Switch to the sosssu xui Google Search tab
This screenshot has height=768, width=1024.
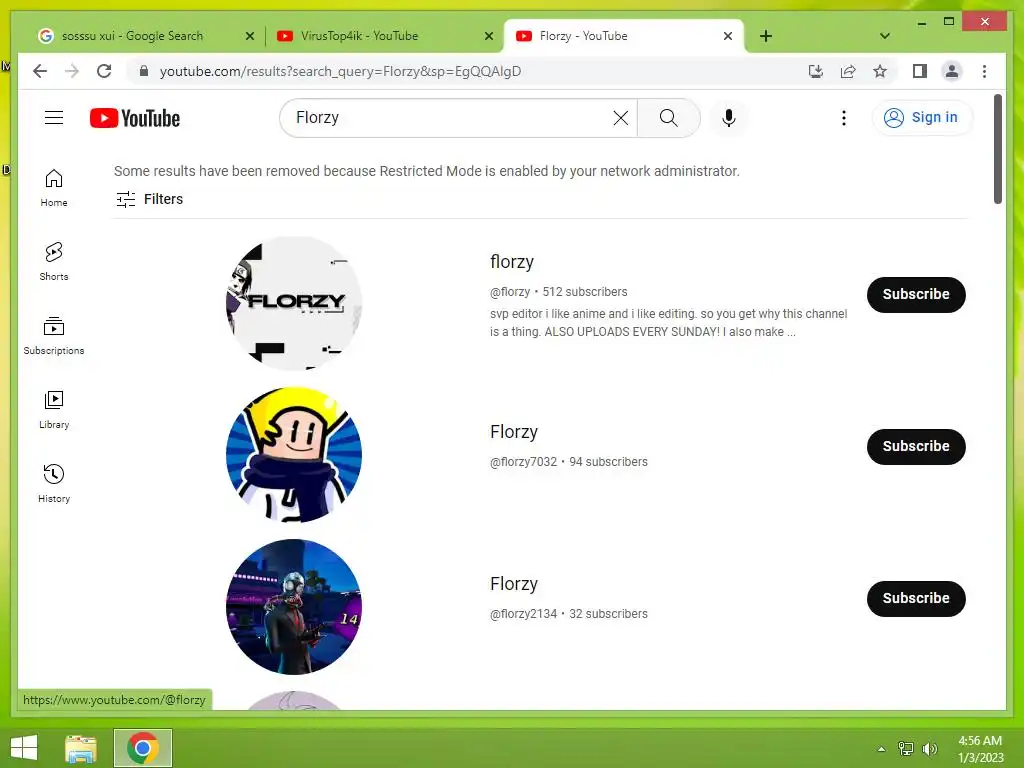click(132, 36)
